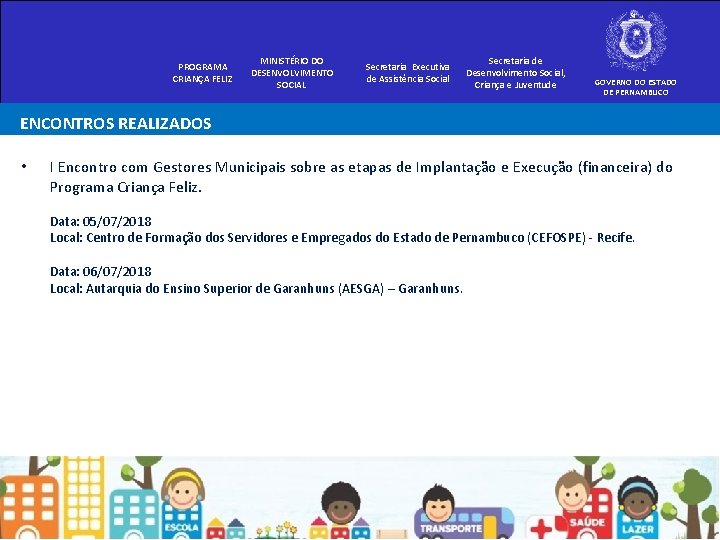Click the 'Data: 06/07/2018' line

click(x=101, y=271)
